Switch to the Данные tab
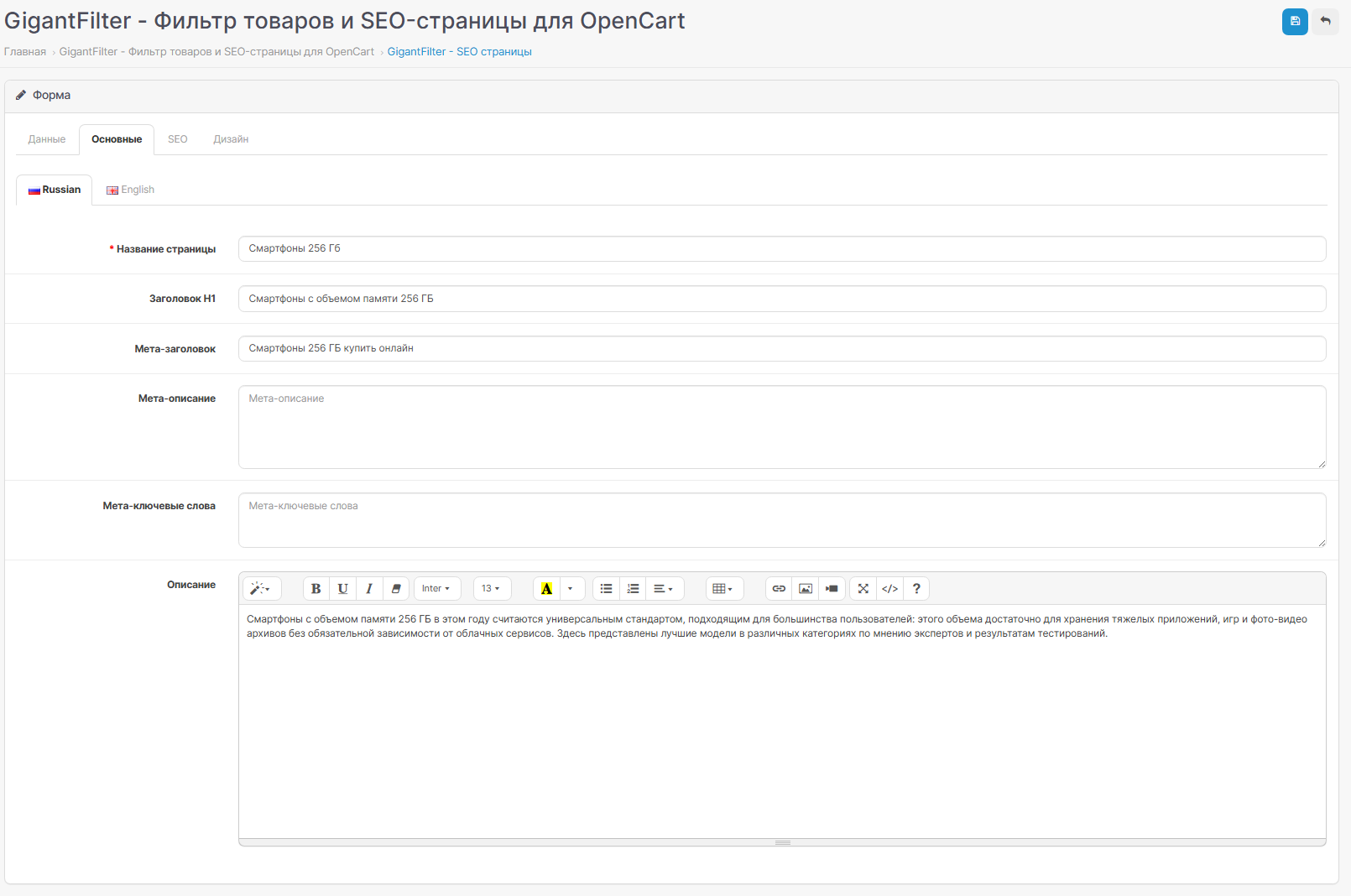The height and width of the screenshot is (896, 1351). [47, 139]
